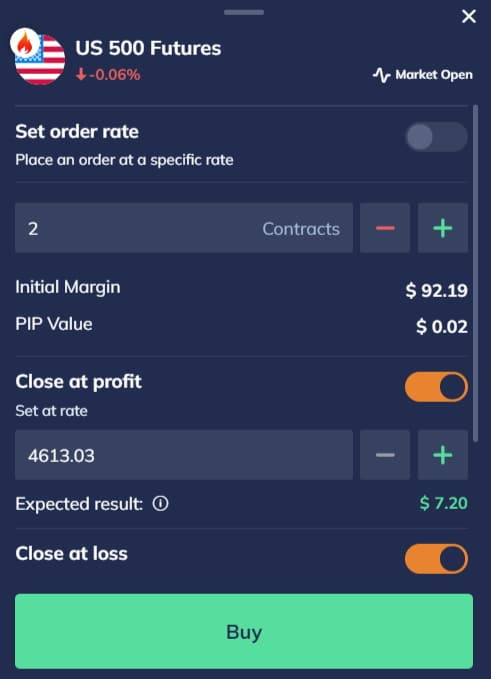Enable the Set order rate switch
Viewport: 491px width, 679px height.
(436, 137)
